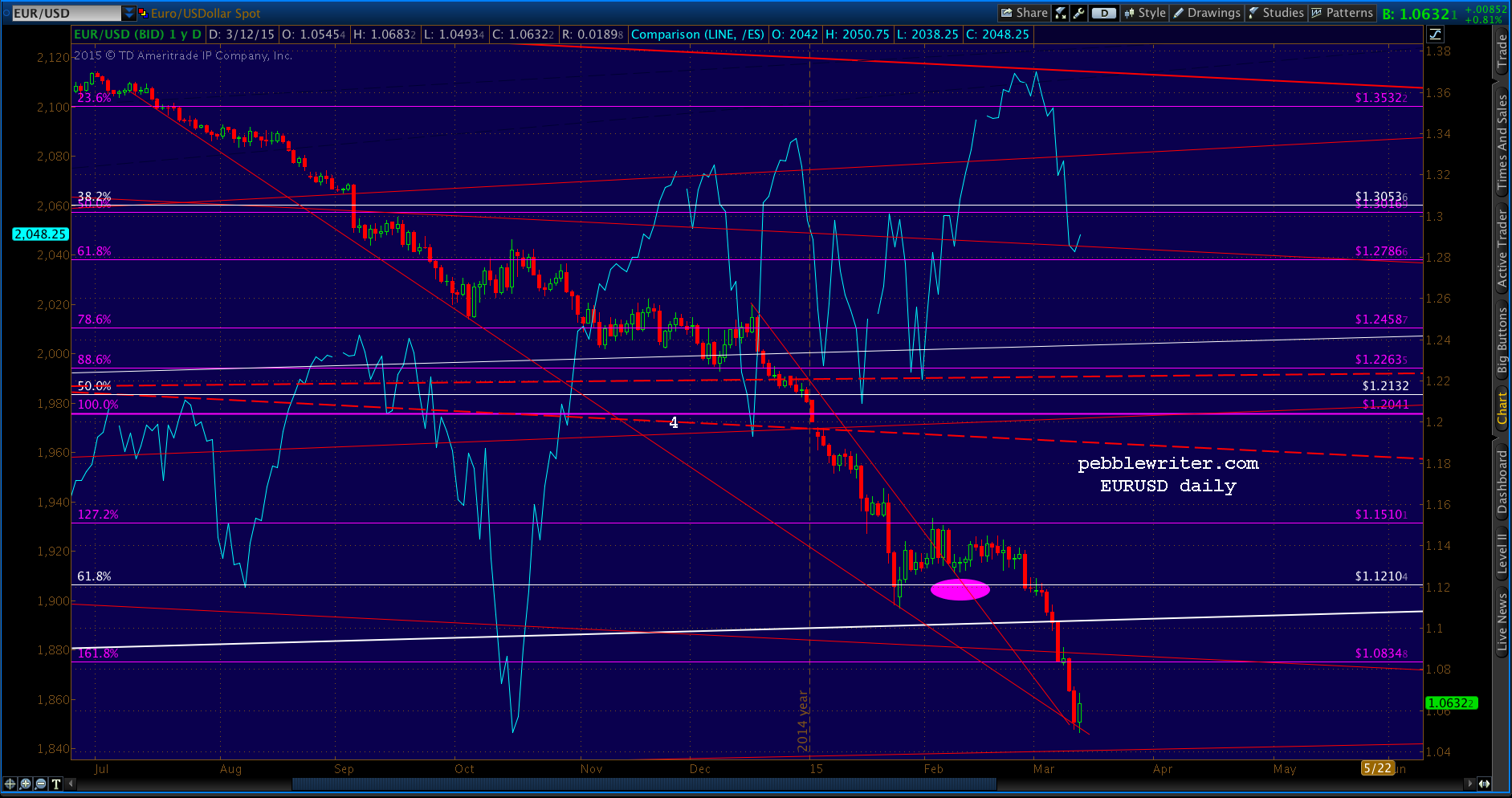This screenshot has height=798, width=1512.
Task: Open the Dashboard side tab
Action: (x=1502, y=482)
